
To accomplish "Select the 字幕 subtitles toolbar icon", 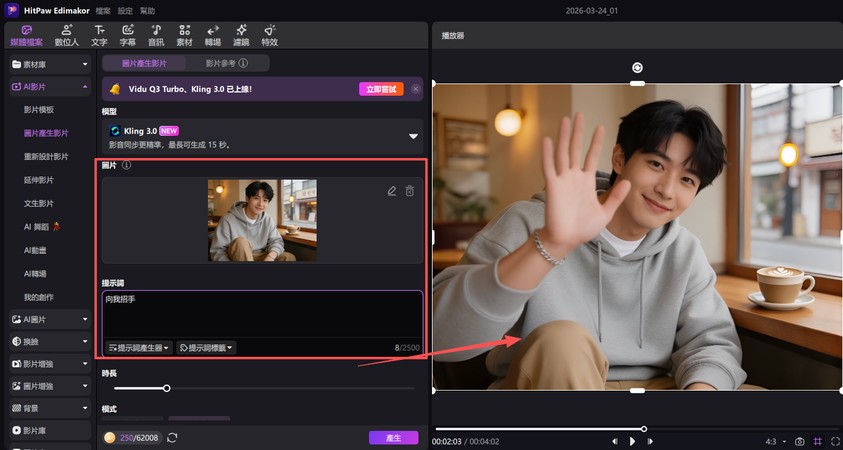I will [x=127, y=36].
